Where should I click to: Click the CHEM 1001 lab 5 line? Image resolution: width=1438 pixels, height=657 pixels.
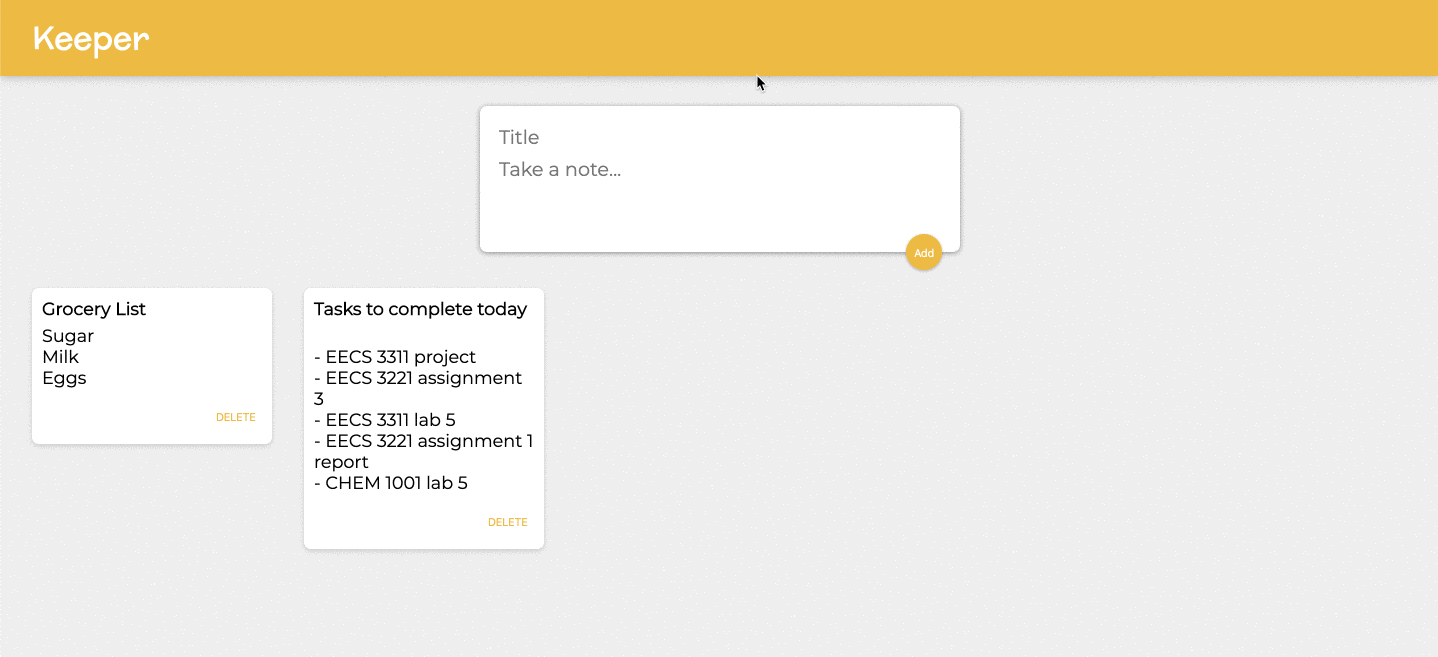click(392, 483)
